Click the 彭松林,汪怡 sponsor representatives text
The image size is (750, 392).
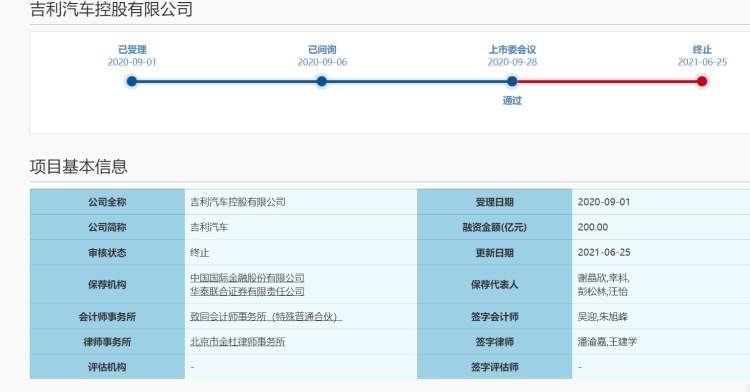pyautogui.click(x=602, y=291)
